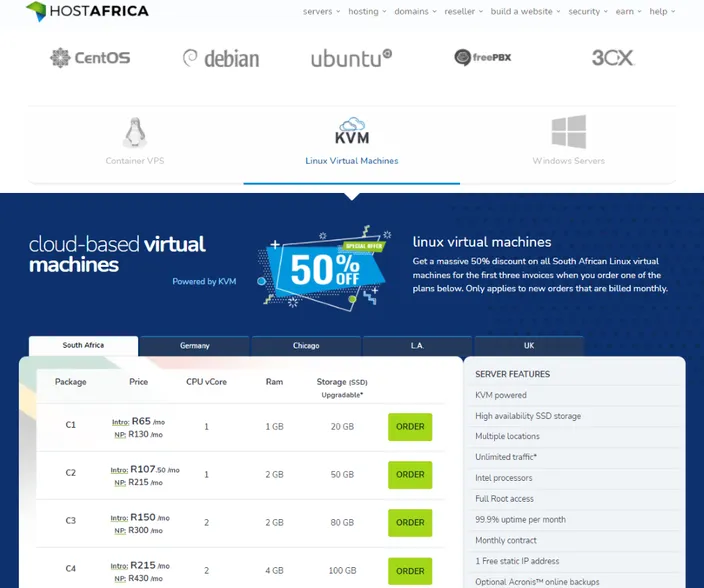Click the 'linux virtual machines' heading
This screenshot has height=588, width=704.
coord(482,242)
